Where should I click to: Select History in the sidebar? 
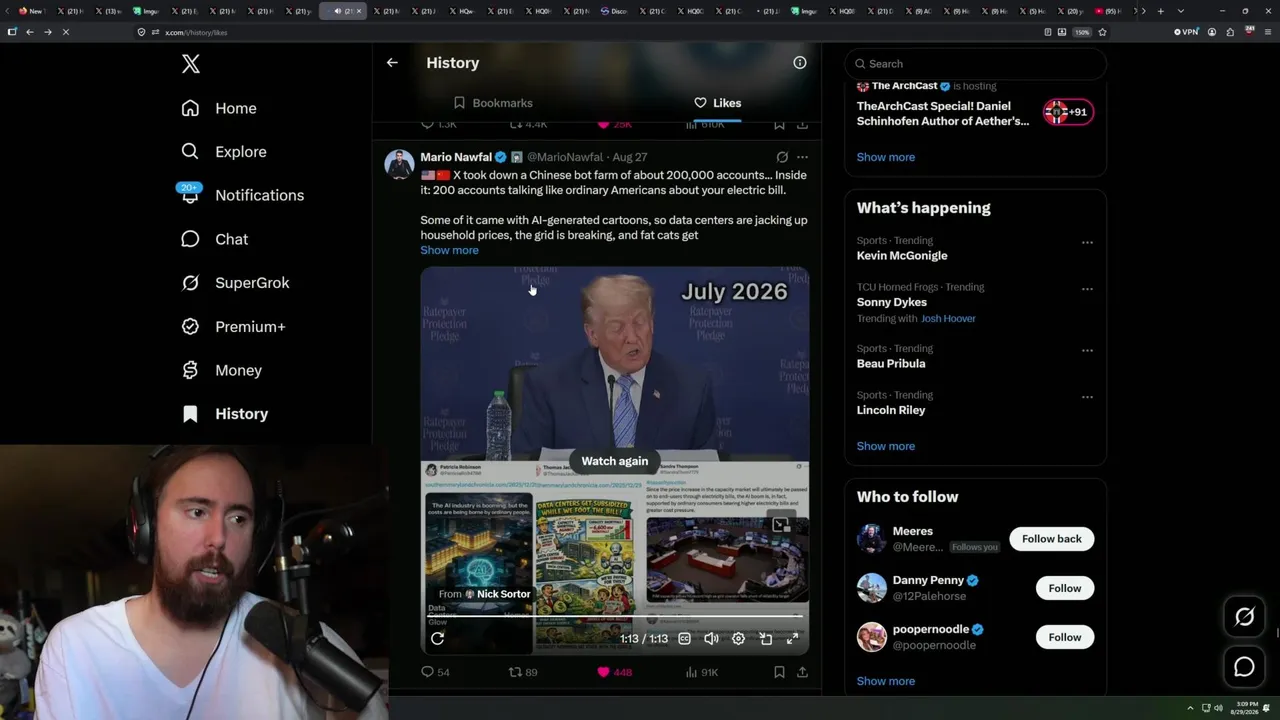pos(224,414)
